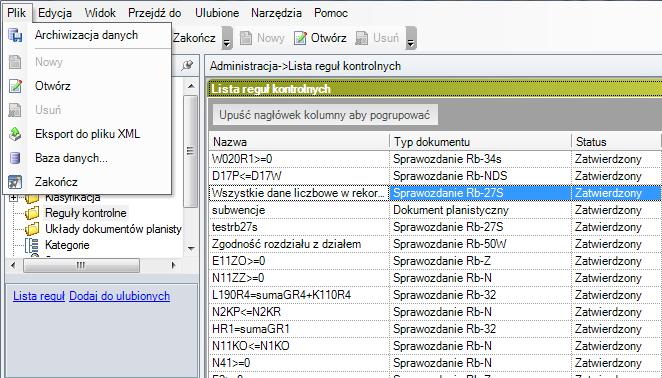Open the Edycja menu

pos(55,13)
